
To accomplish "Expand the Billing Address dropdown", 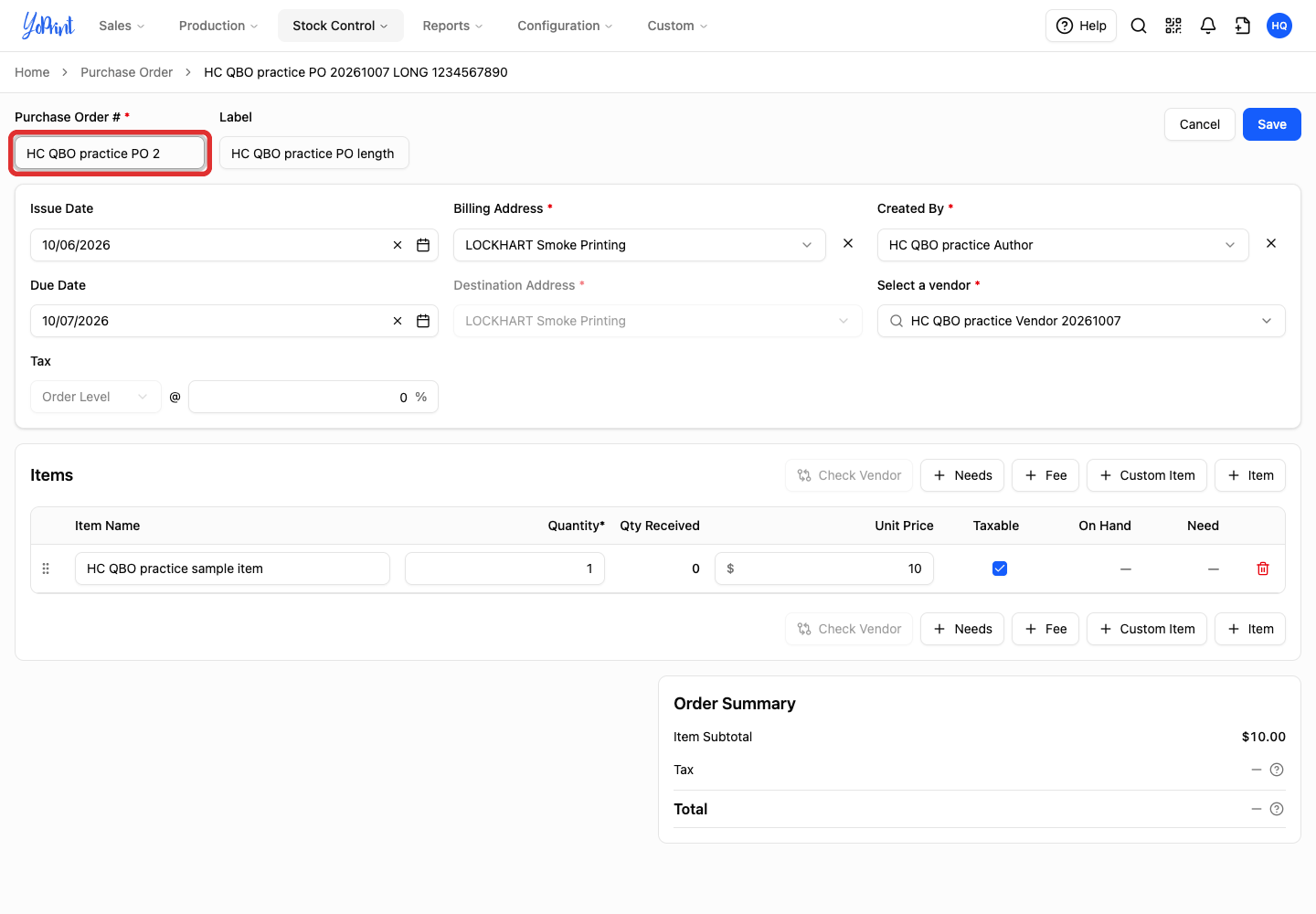I will [x=640, y=245].
